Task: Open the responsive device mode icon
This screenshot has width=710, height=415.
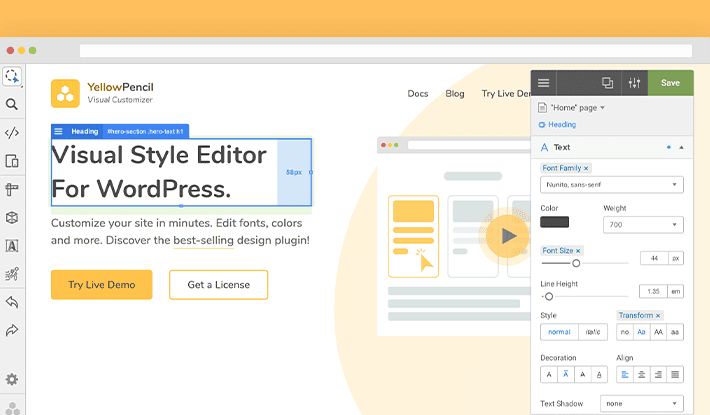Action: coord(12,161)
